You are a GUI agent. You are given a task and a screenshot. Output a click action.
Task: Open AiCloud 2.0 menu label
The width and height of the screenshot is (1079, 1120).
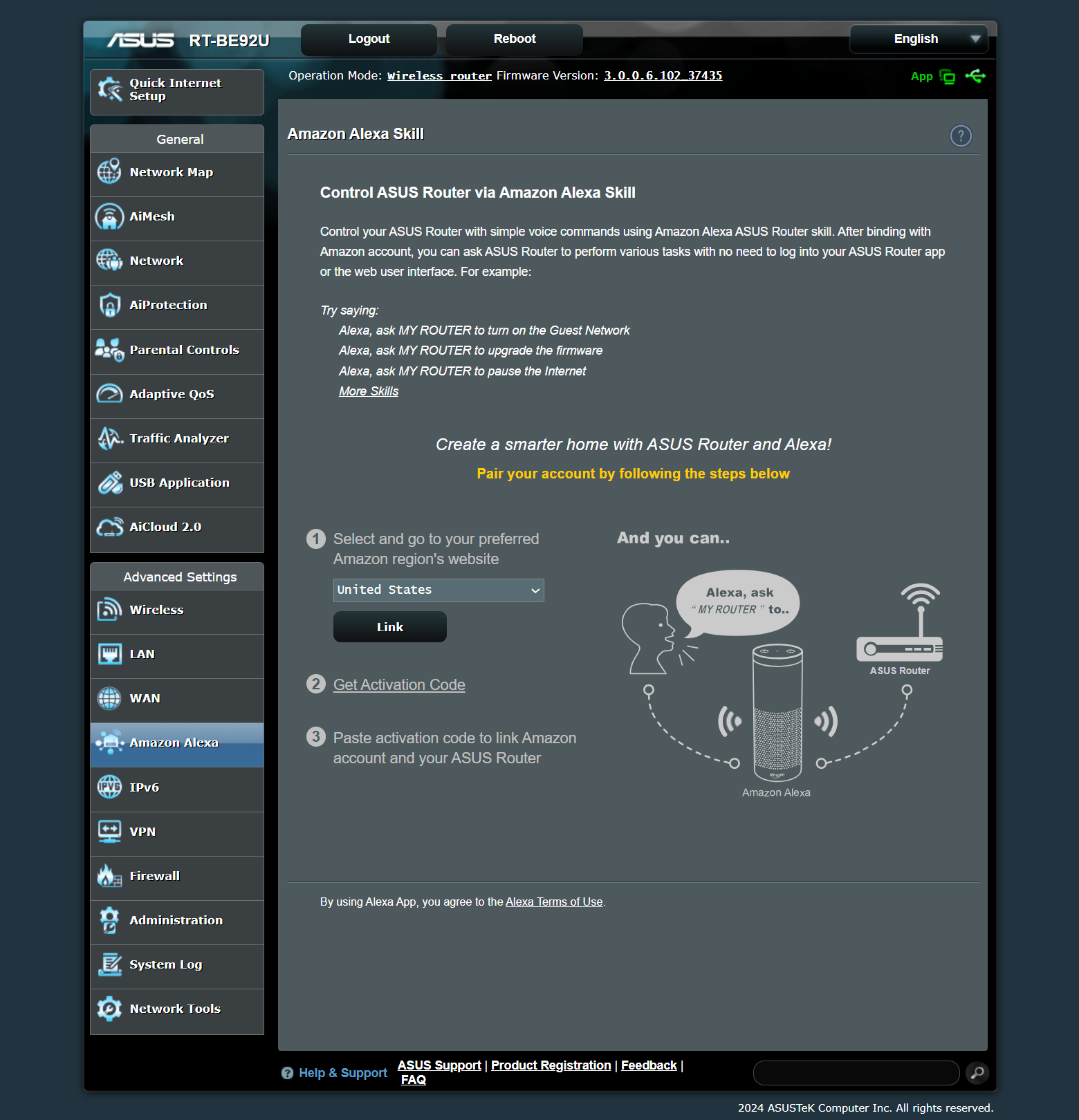pyautogui.click(x=165, y=527)
